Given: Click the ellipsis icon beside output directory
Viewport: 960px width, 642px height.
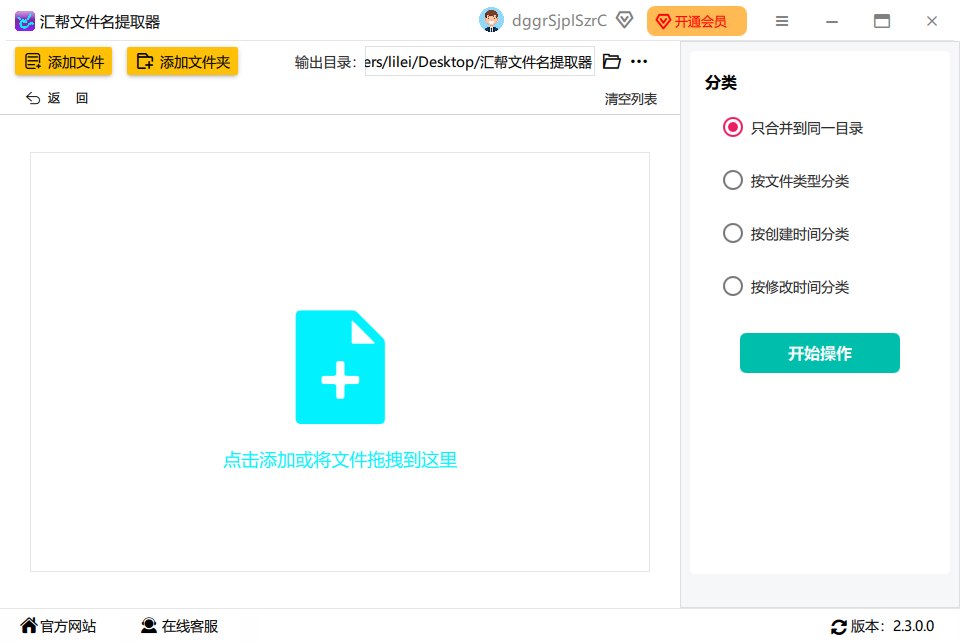Looking at the screenshot, I should pyautogui.click(x=638, y=61).
